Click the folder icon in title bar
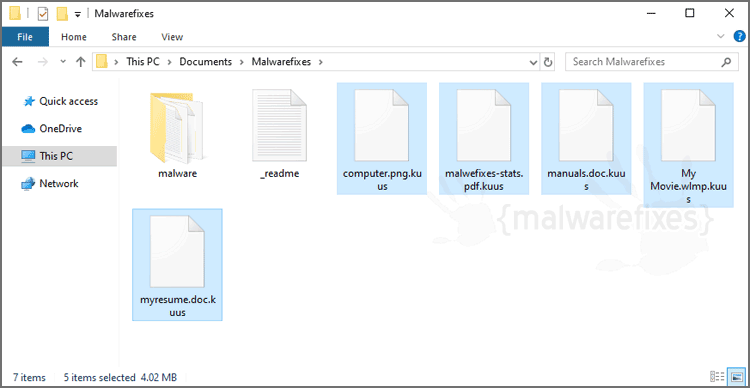 tap(15, 13)
